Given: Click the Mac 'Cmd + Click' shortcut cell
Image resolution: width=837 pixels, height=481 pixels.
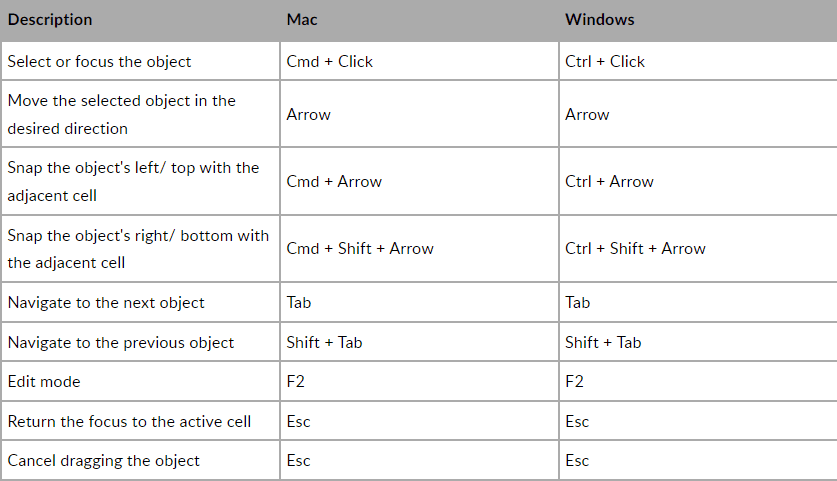Looking at the screenshot, I should click(x=329, y=61).
